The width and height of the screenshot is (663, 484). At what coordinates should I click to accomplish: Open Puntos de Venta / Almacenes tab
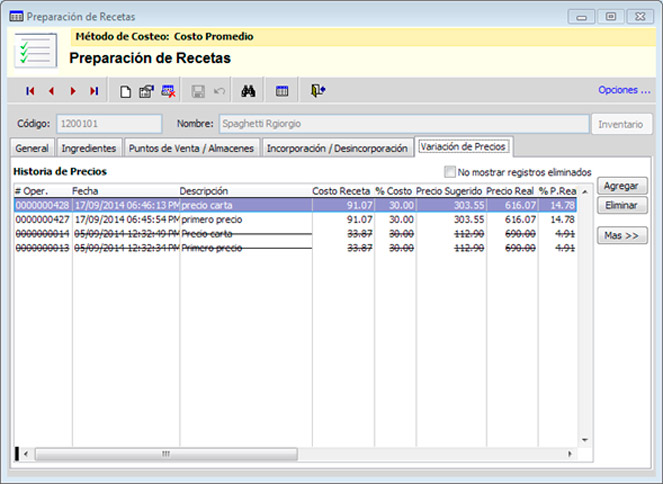[191, 148]
